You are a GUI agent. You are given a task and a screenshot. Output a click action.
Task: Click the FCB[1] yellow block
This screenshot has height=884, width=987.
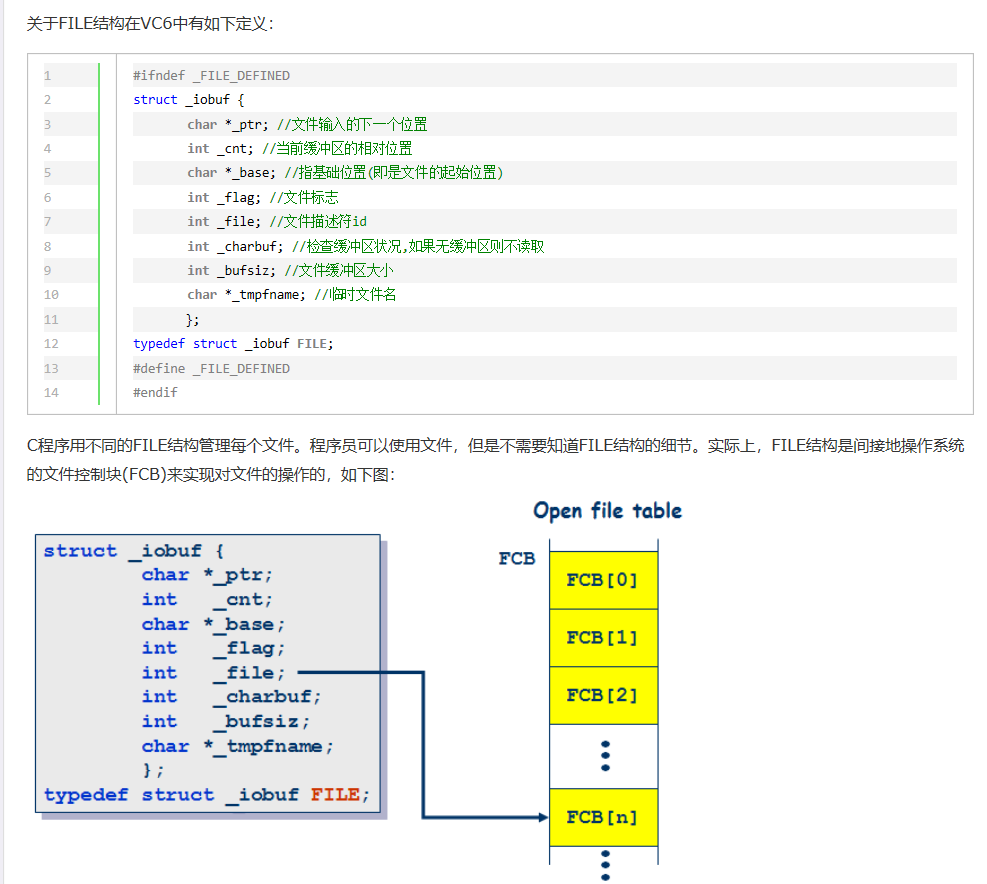click(603, 637)
